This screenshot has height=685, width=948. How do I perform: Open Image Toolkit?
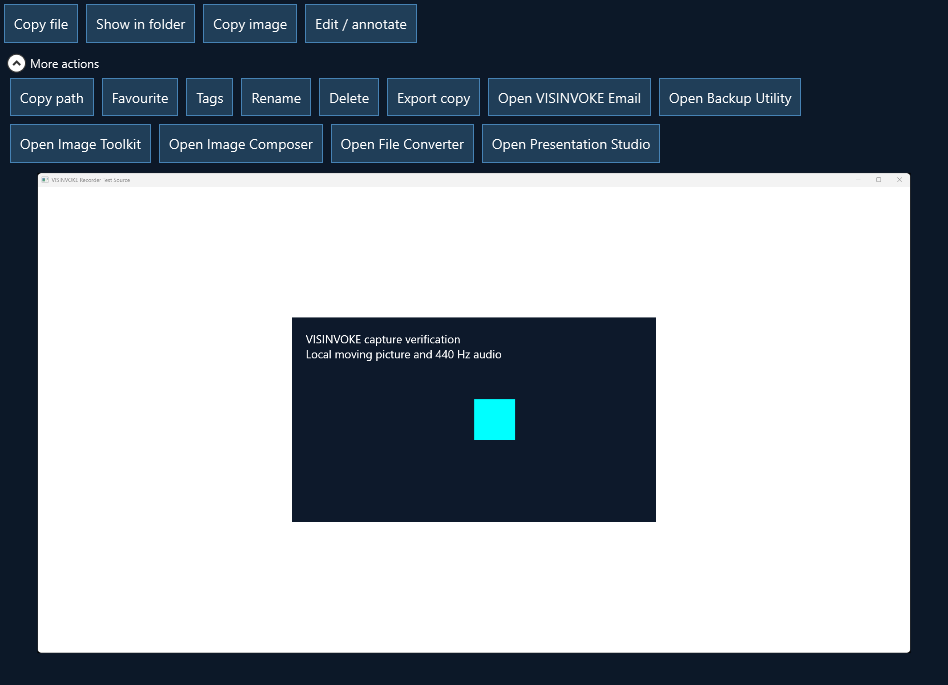point(80,144)
